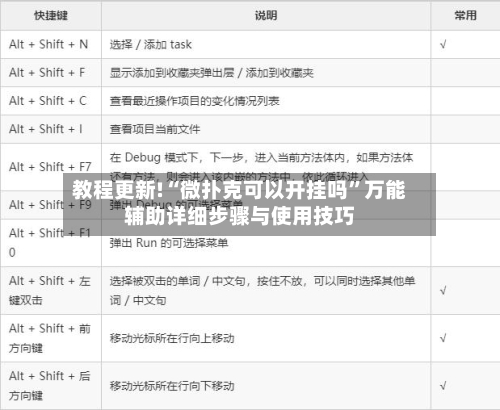
Task: Click the 显示添加到收藏夹弹出层 description
Action: (172, 73)
